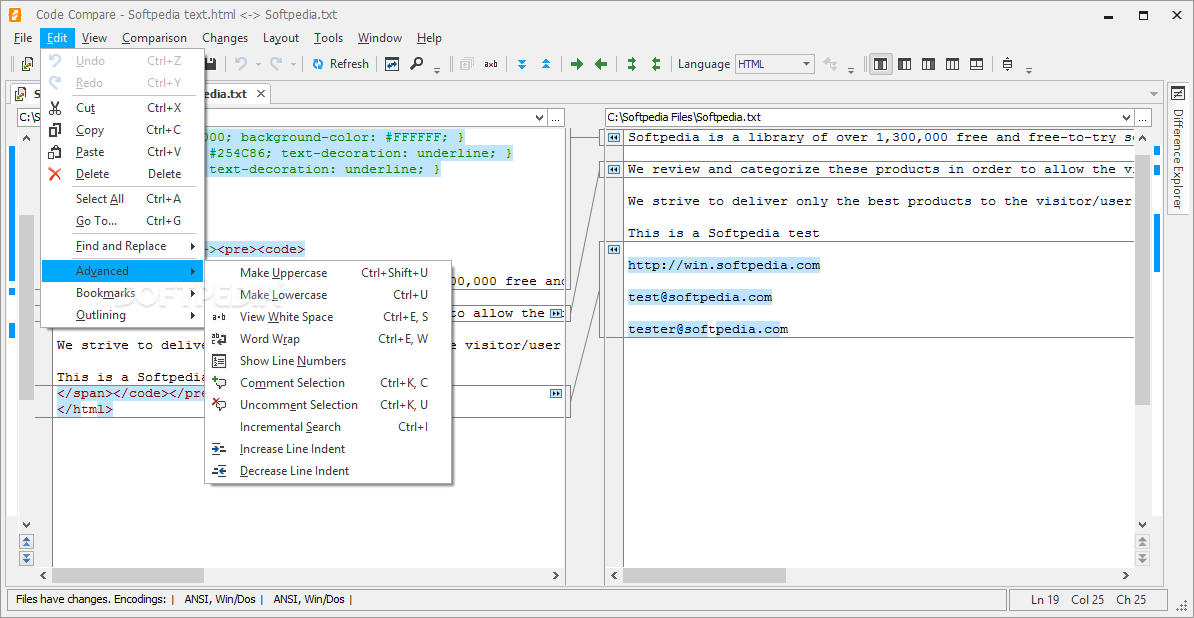Open the toolbar overflow arrow after the Find icon
Screen dimensions: 1194x618
coord(437,69)
